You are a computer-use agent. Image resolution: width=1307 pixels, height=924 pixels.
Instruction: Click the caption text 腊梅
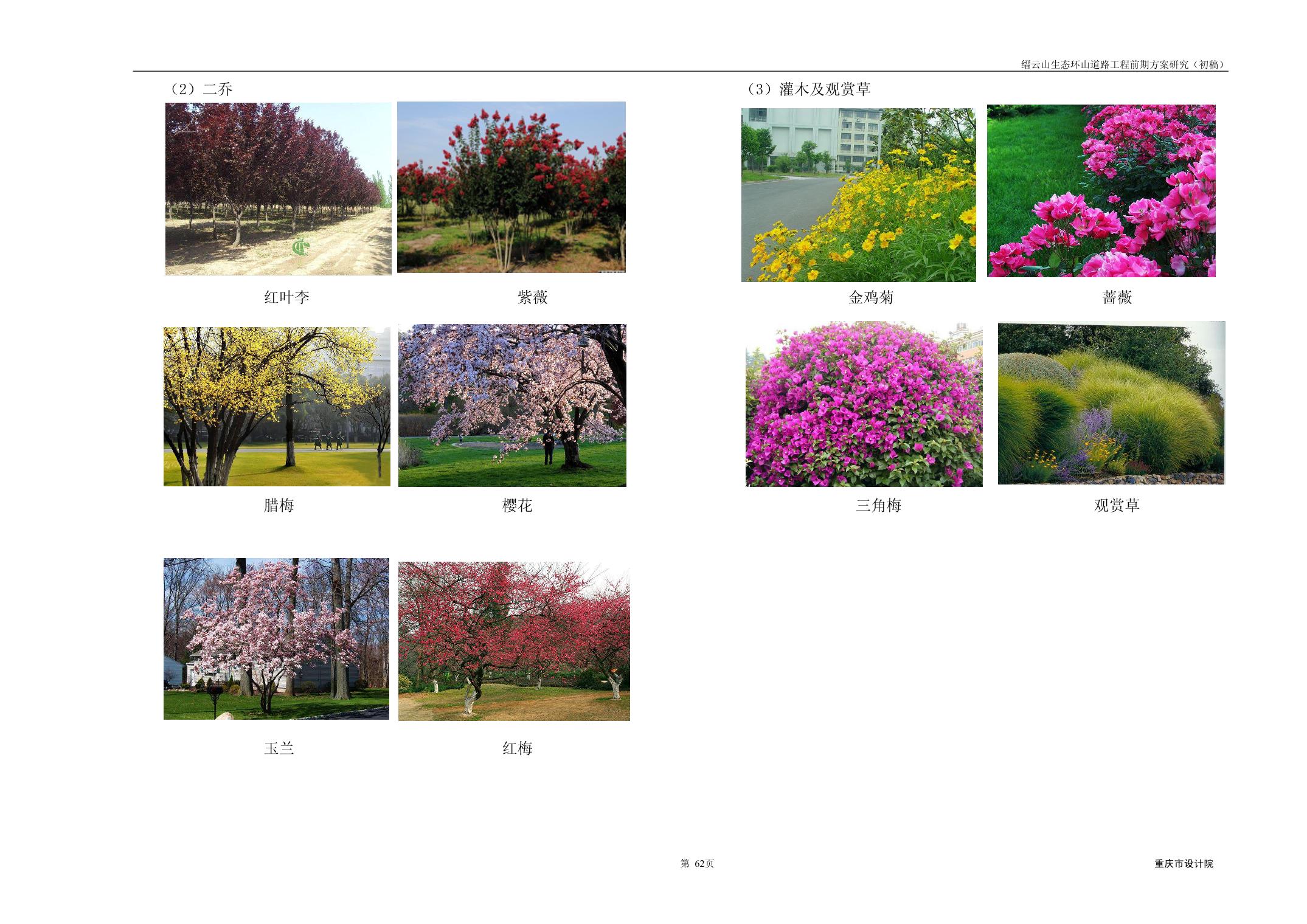[x=279, y=505]
